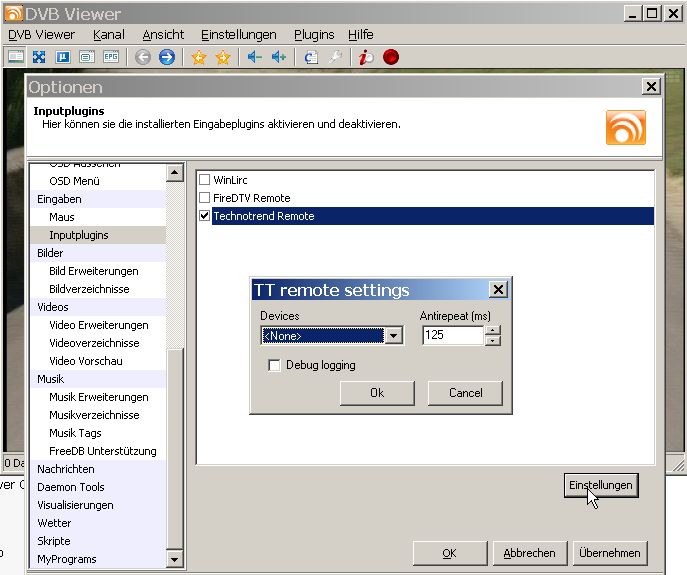
Task: Click the grey back arrow icon
Action: point(143,57)
